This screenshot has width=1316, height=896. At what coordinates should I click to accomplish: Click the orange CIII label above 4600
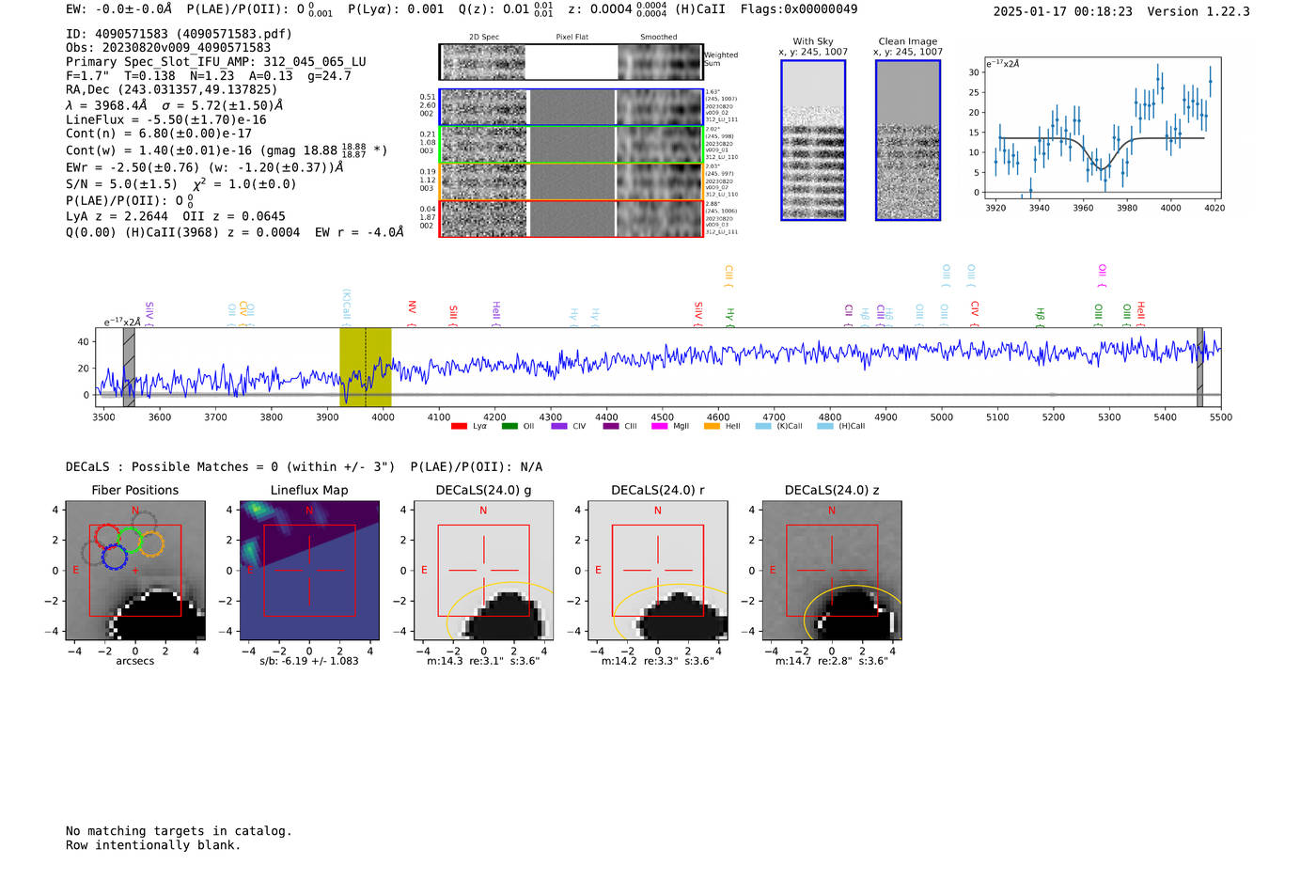click(728, 276)
